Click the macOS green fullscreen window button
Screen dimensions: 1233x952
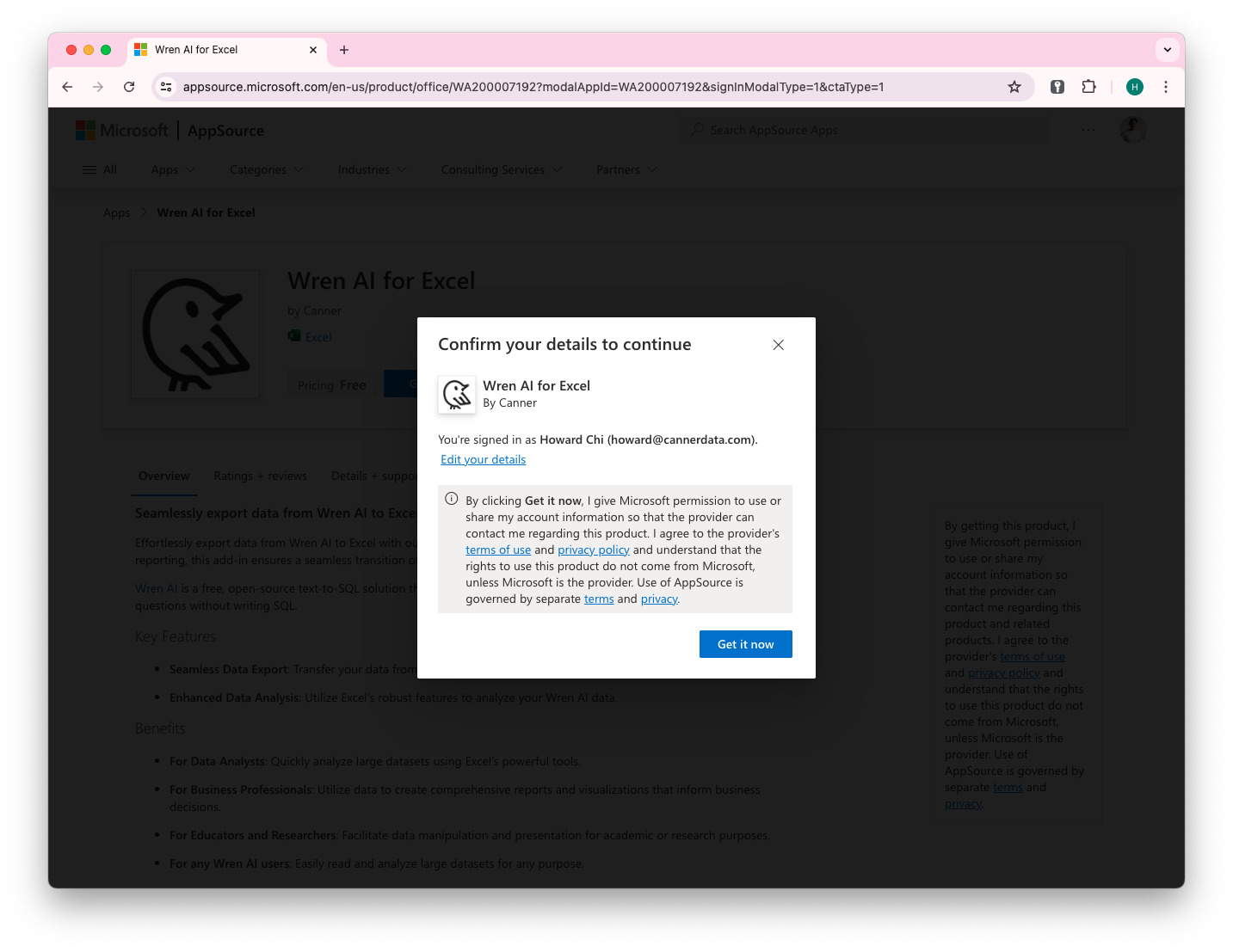point(106,50)
